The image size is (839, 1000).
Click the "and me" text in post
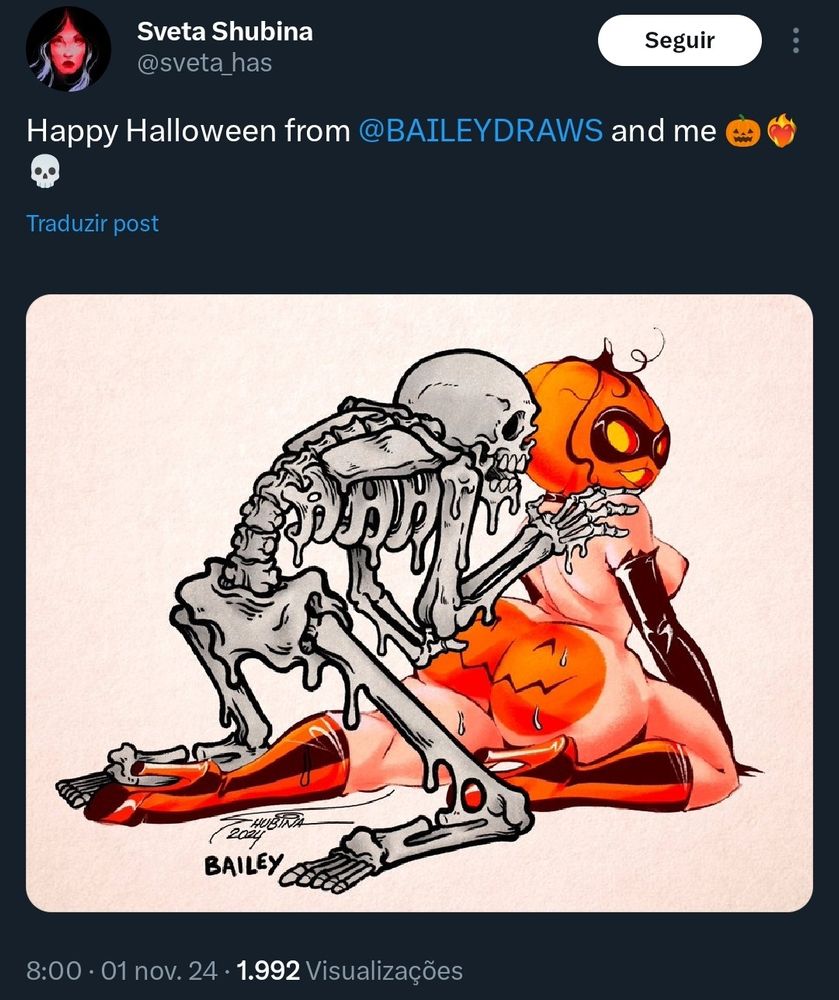click(663, 131)
